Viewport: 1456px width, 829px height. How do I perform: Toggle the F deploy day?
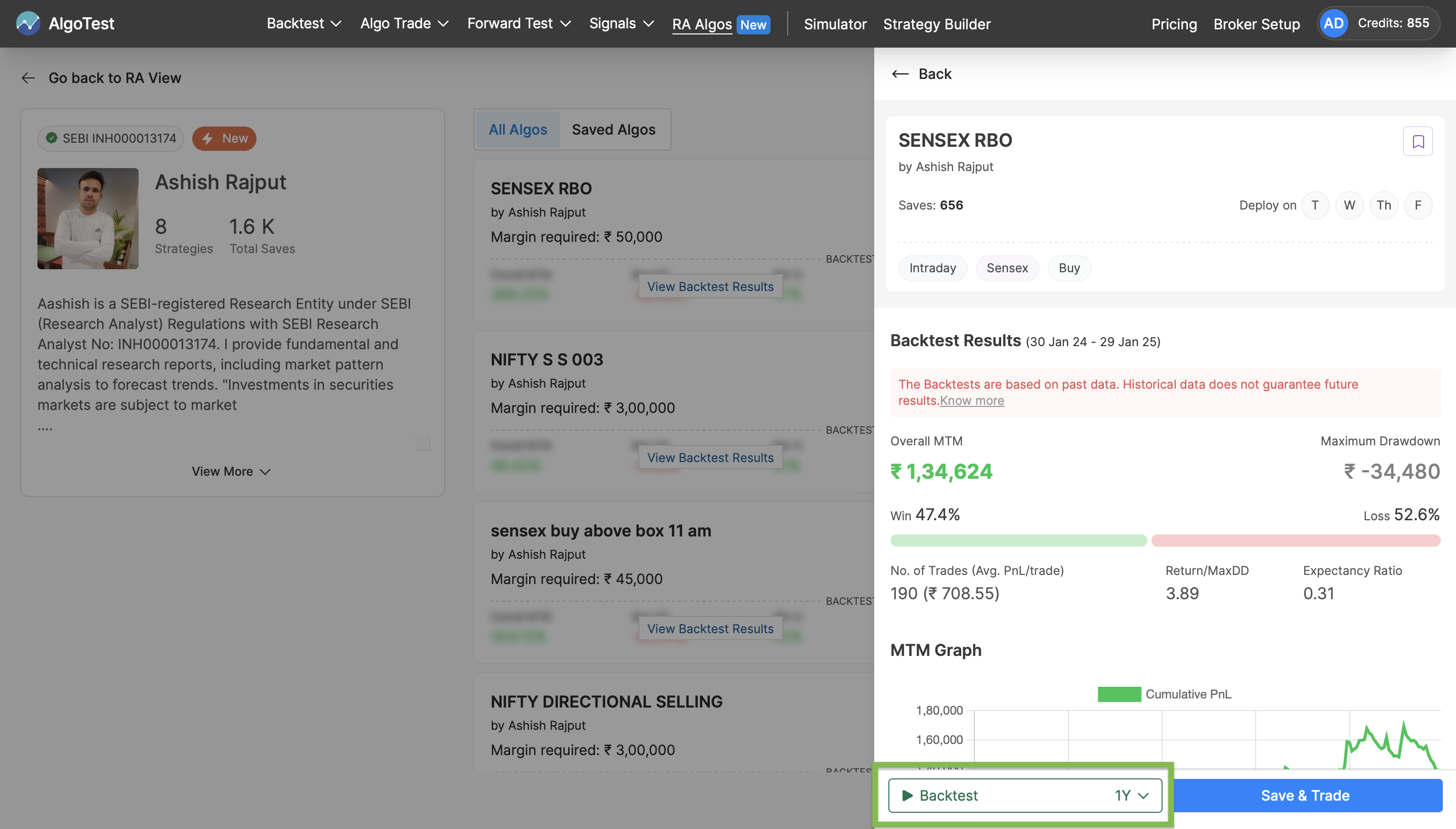click(x=1418, y=205)
